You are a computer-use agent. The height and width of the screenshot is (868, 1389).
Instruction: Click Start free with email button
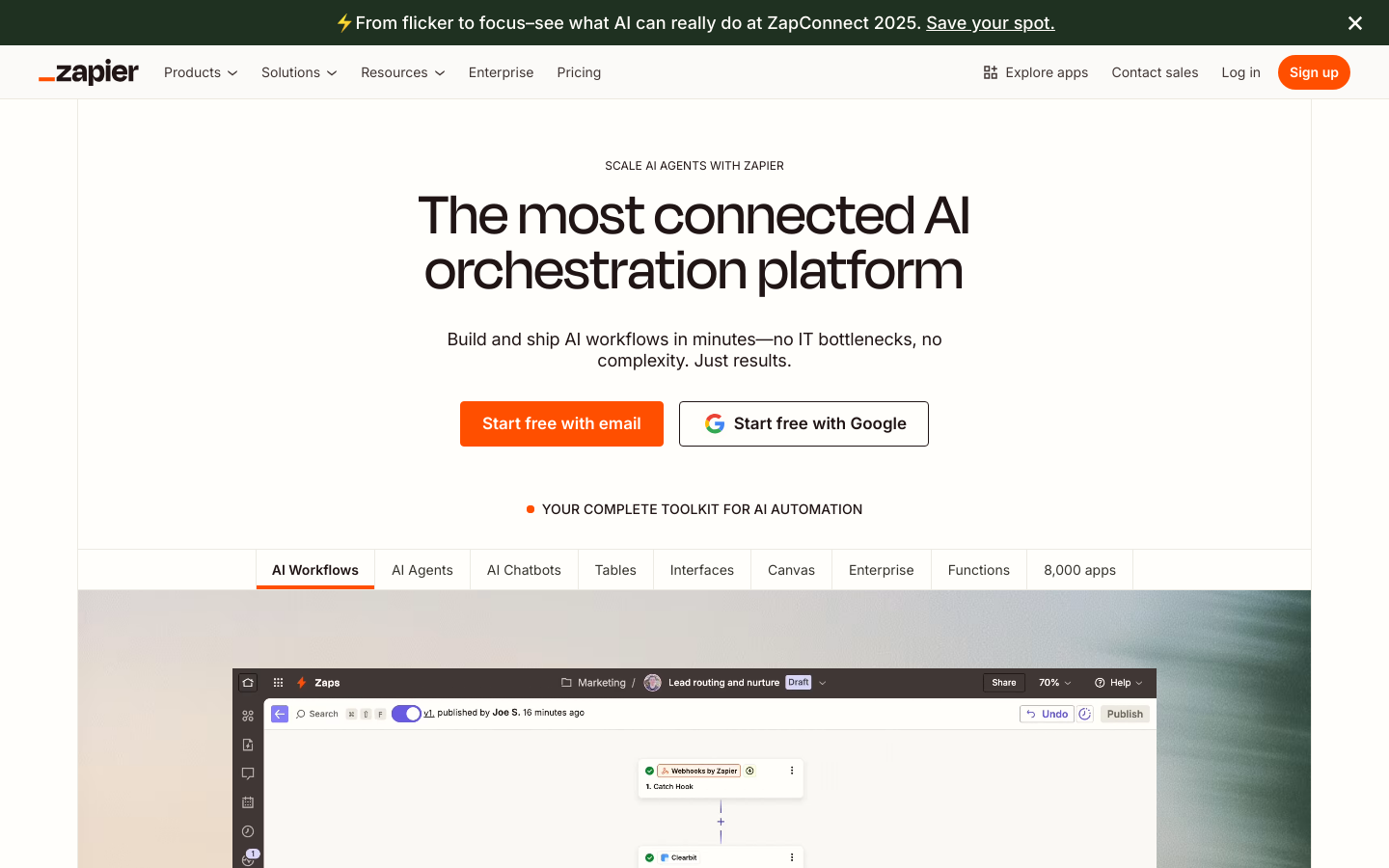pyautogui.click(x=561, y=423)
